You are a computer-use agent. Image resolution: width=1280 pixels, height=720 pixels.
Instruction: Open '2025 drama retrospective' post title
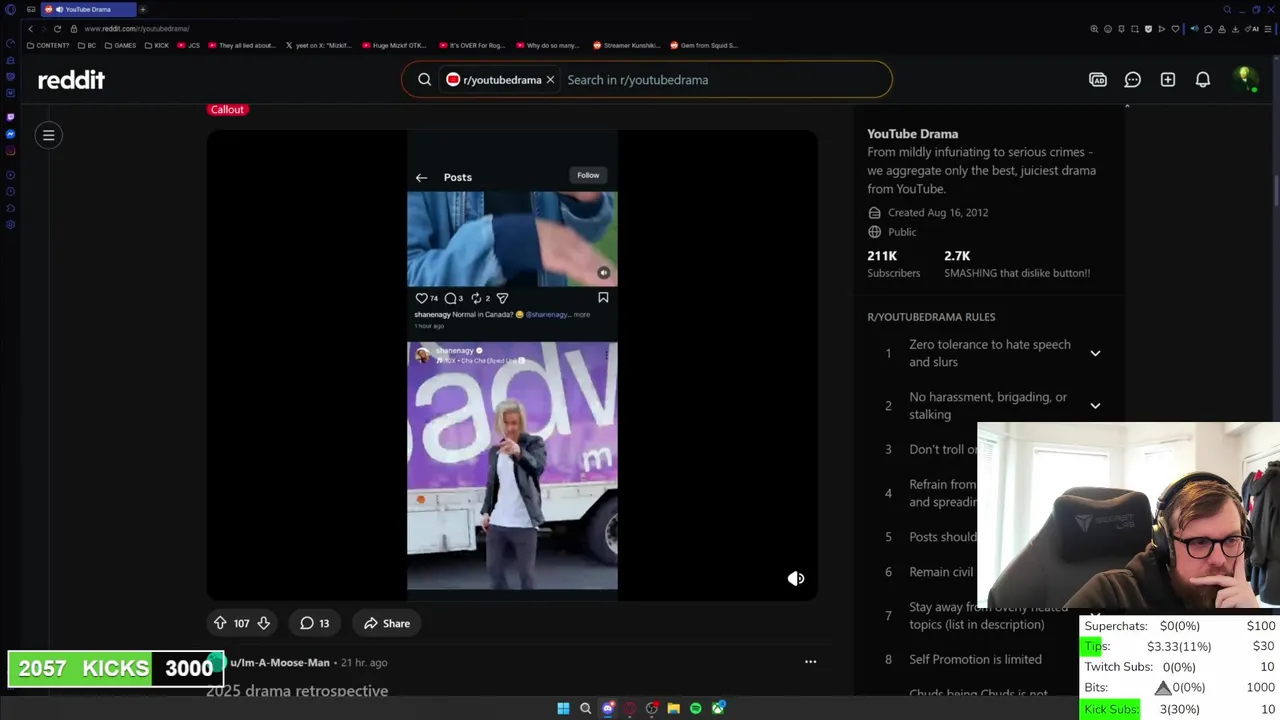click(297, 690)
